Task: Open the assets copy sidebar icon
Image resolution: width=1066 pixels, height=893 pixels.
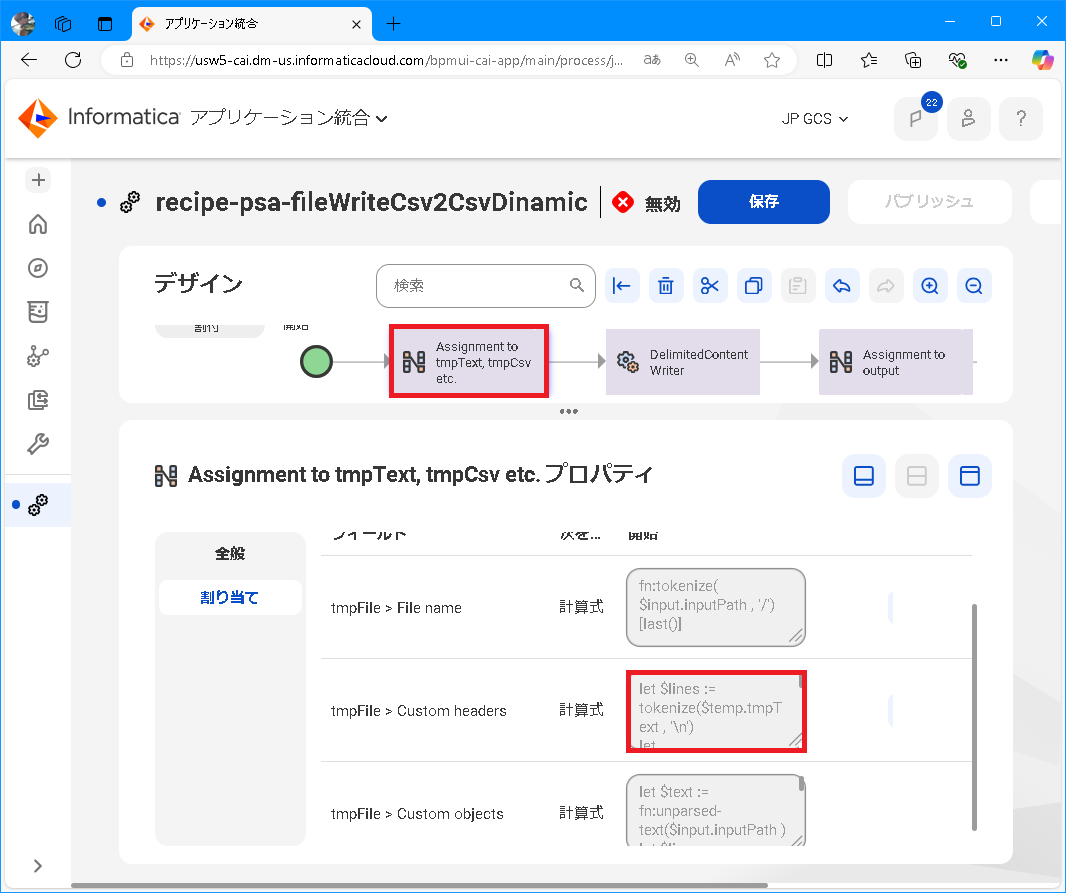Action: [38, 400]
